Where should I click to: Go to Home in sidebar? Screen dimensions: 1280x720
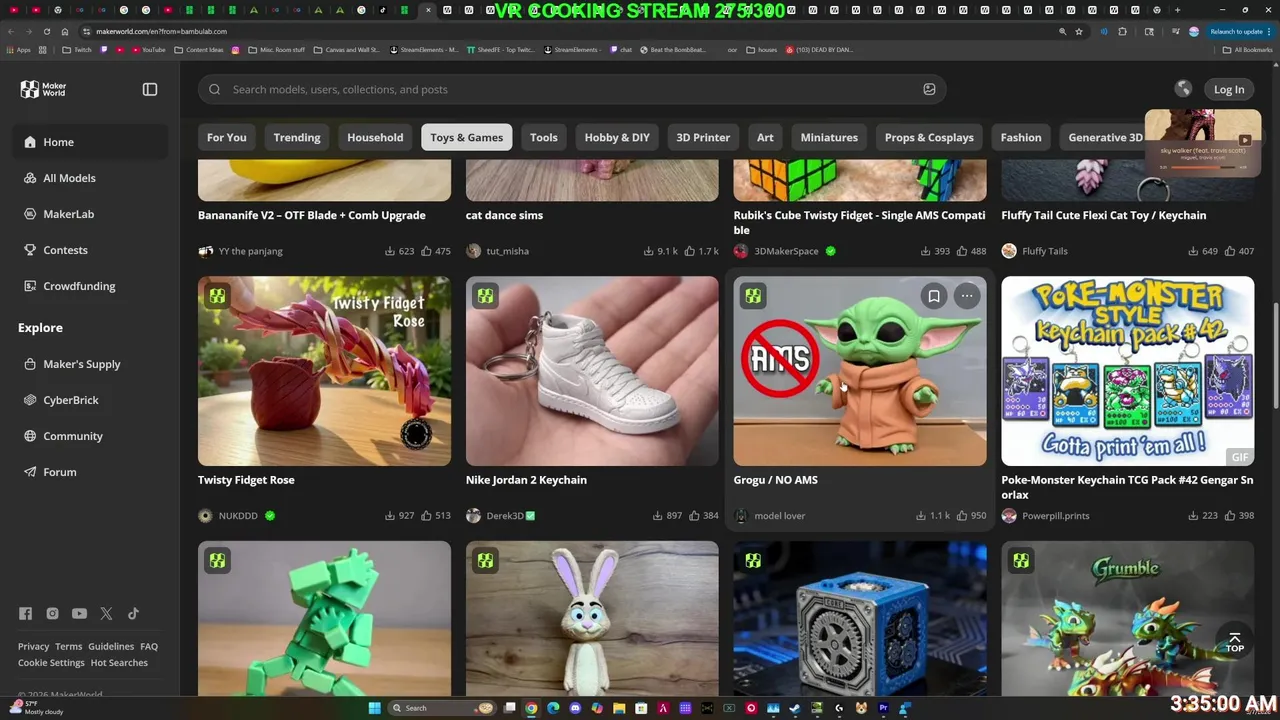click(x=91, y=142)
